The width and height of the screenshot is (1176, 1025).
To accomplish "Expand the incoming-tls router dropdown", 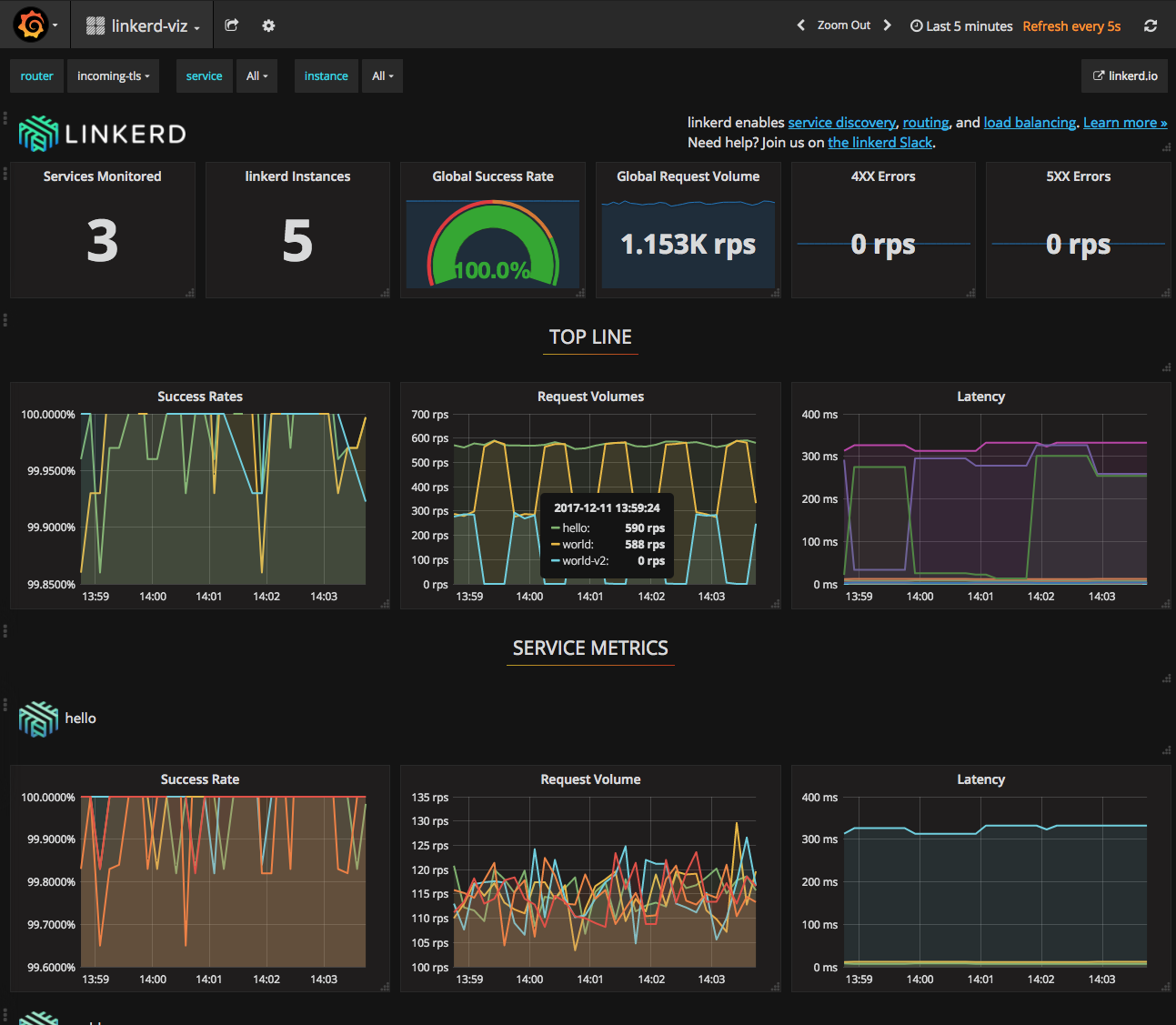I will pyautogui.click(x=114, y=76).
